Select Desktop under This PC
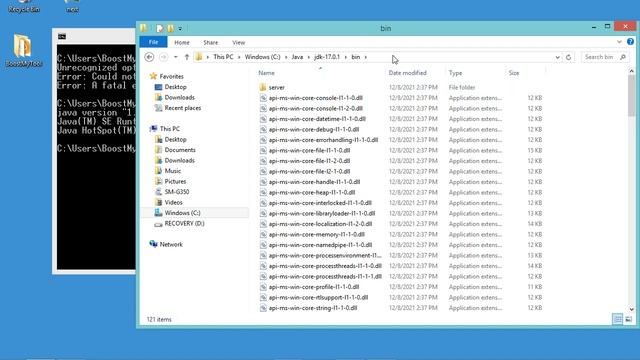The width and height of the screenshot is (640, 360). pyautogui.click(x=176, y=140)
